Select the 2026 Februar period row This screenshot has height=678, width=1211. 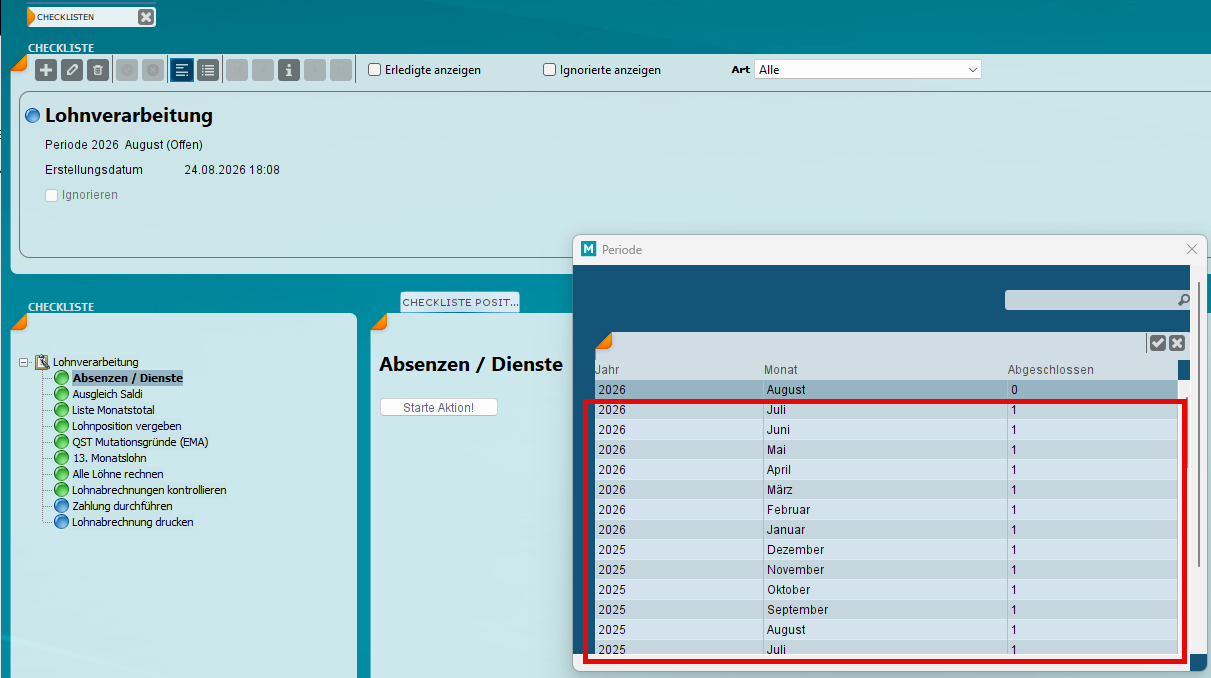tap(886, 510)
